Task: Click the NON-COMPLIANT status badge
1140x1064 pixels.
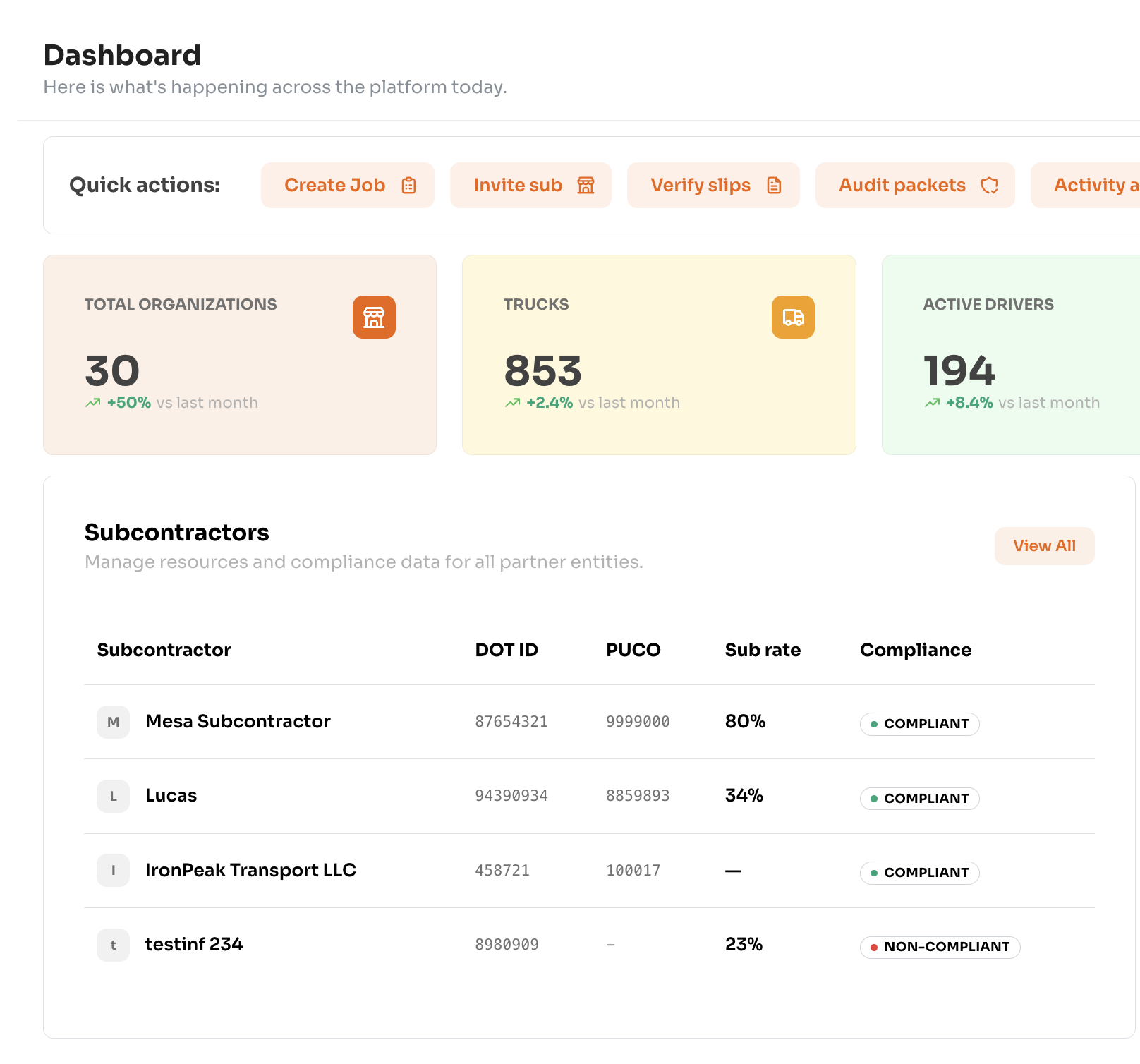Action: (x=940, y=947)
